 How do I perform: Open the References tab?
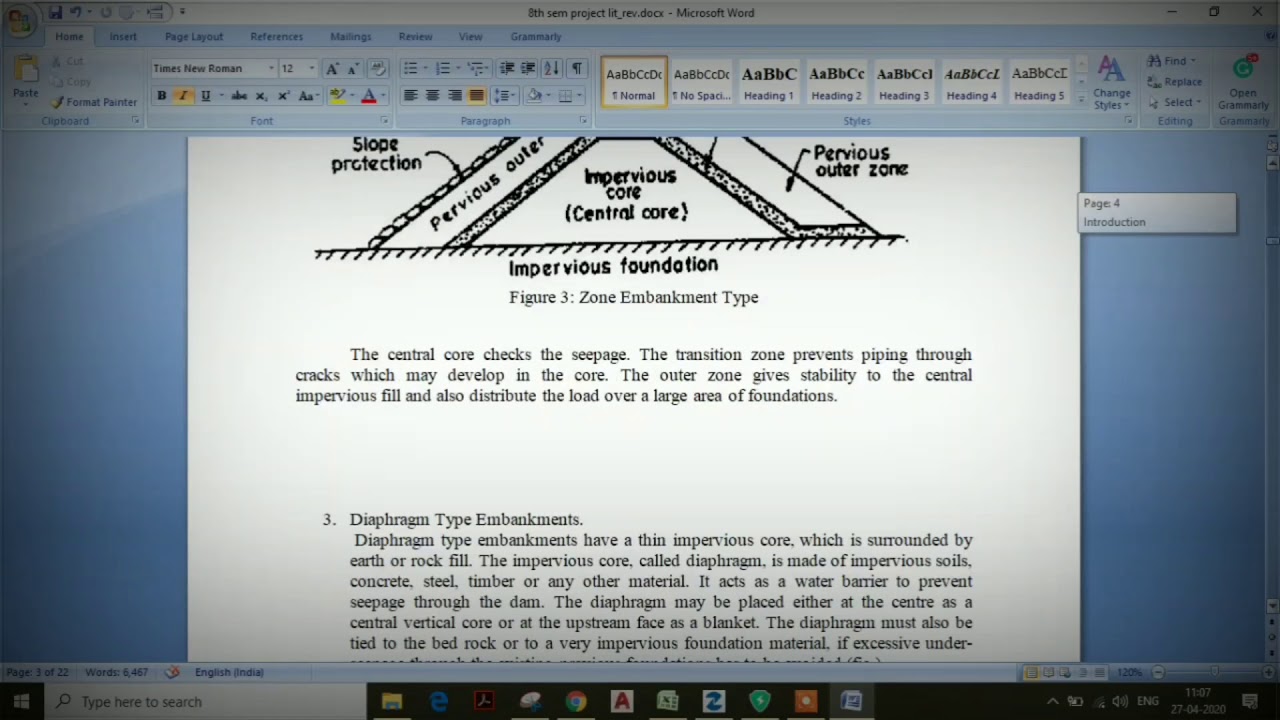276,37
